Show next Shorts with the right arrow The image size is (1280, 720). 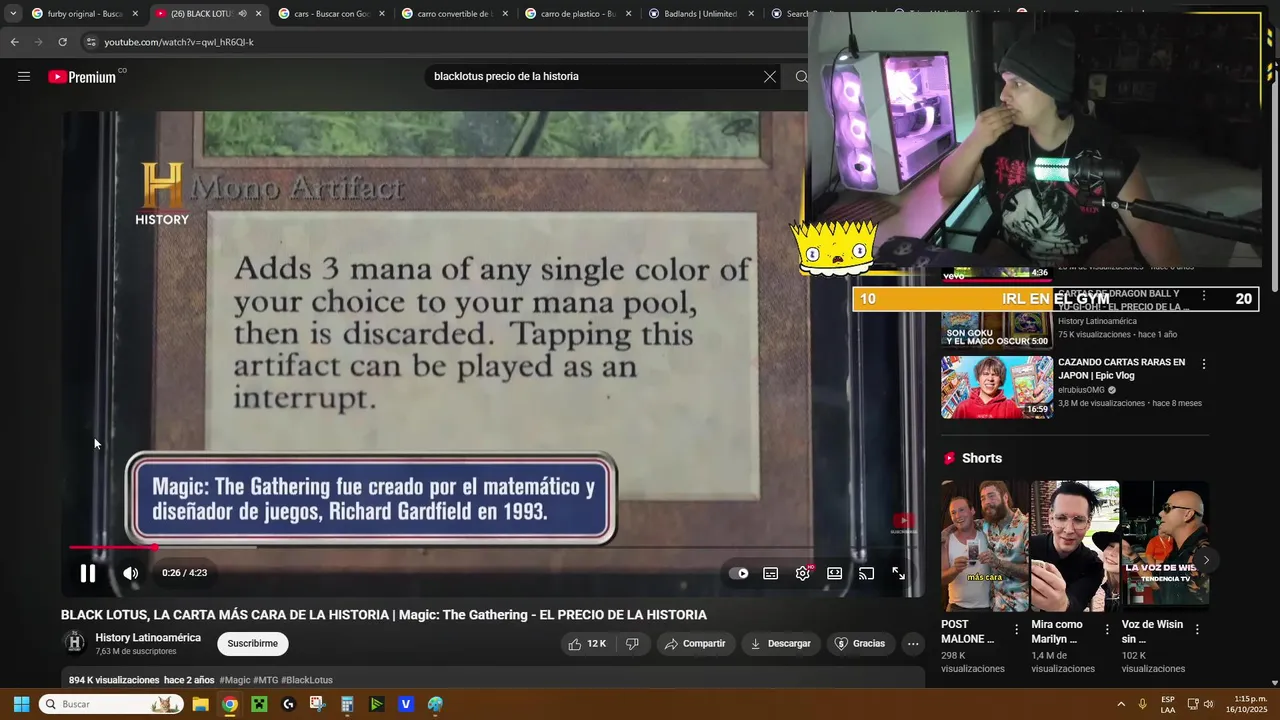tap(1206, 560)
